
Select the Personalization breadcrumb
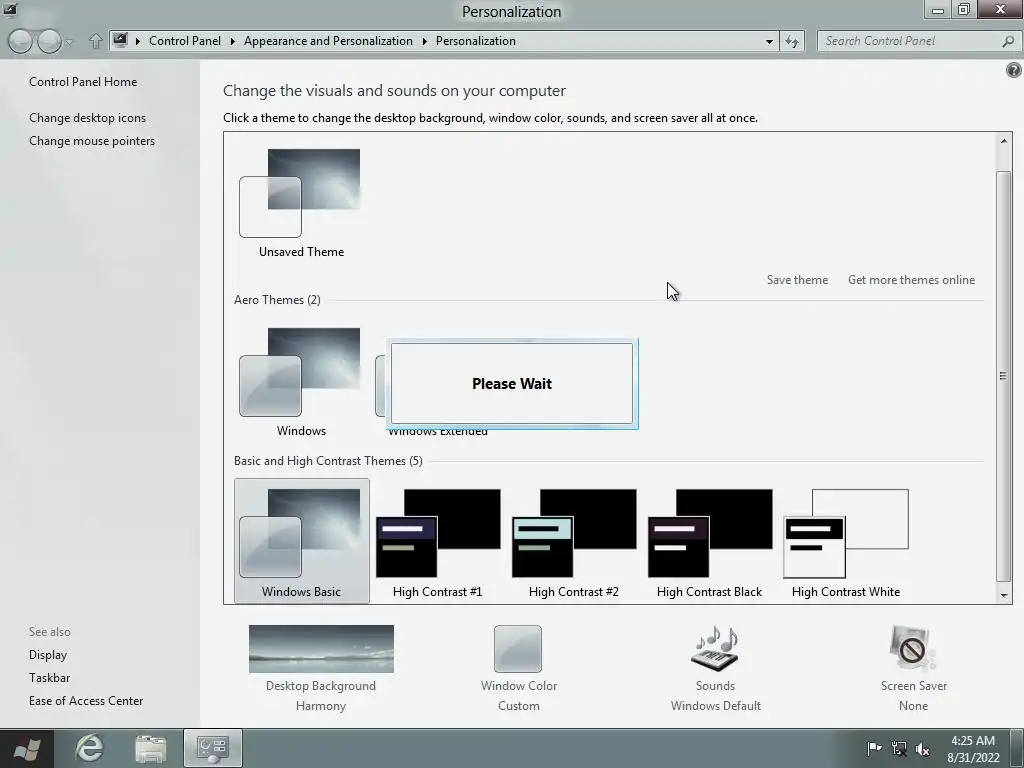(x=475, y=40)
